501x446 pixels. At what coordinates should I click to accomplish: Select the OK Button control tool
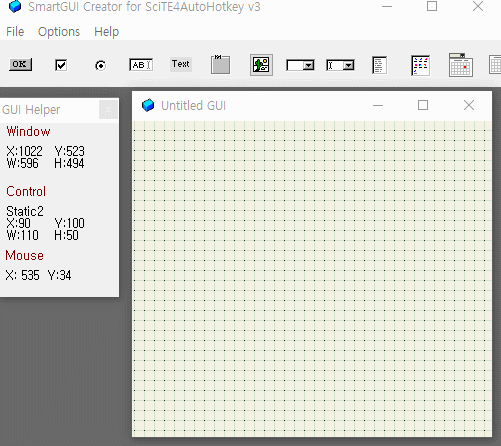coord(20,64)
